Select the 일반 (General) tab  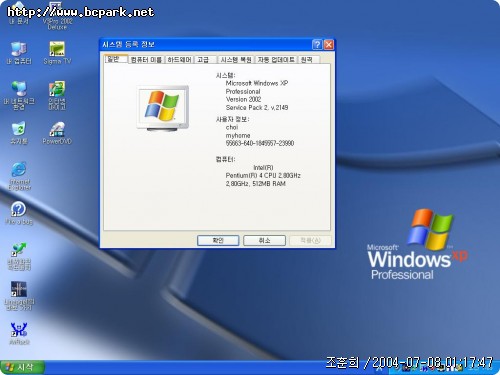[115, 59]
